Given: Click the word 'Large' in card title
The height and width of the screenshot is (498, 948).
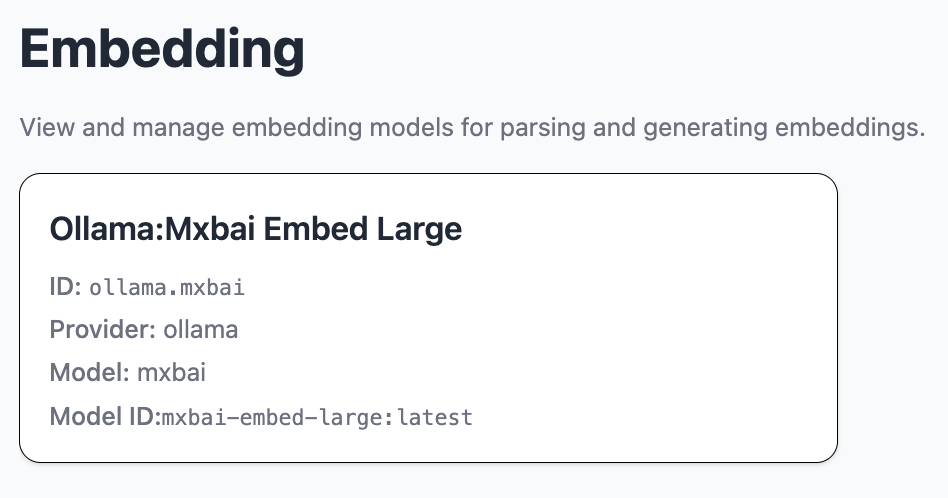Looking at the screenshot, I should point(419,230).
